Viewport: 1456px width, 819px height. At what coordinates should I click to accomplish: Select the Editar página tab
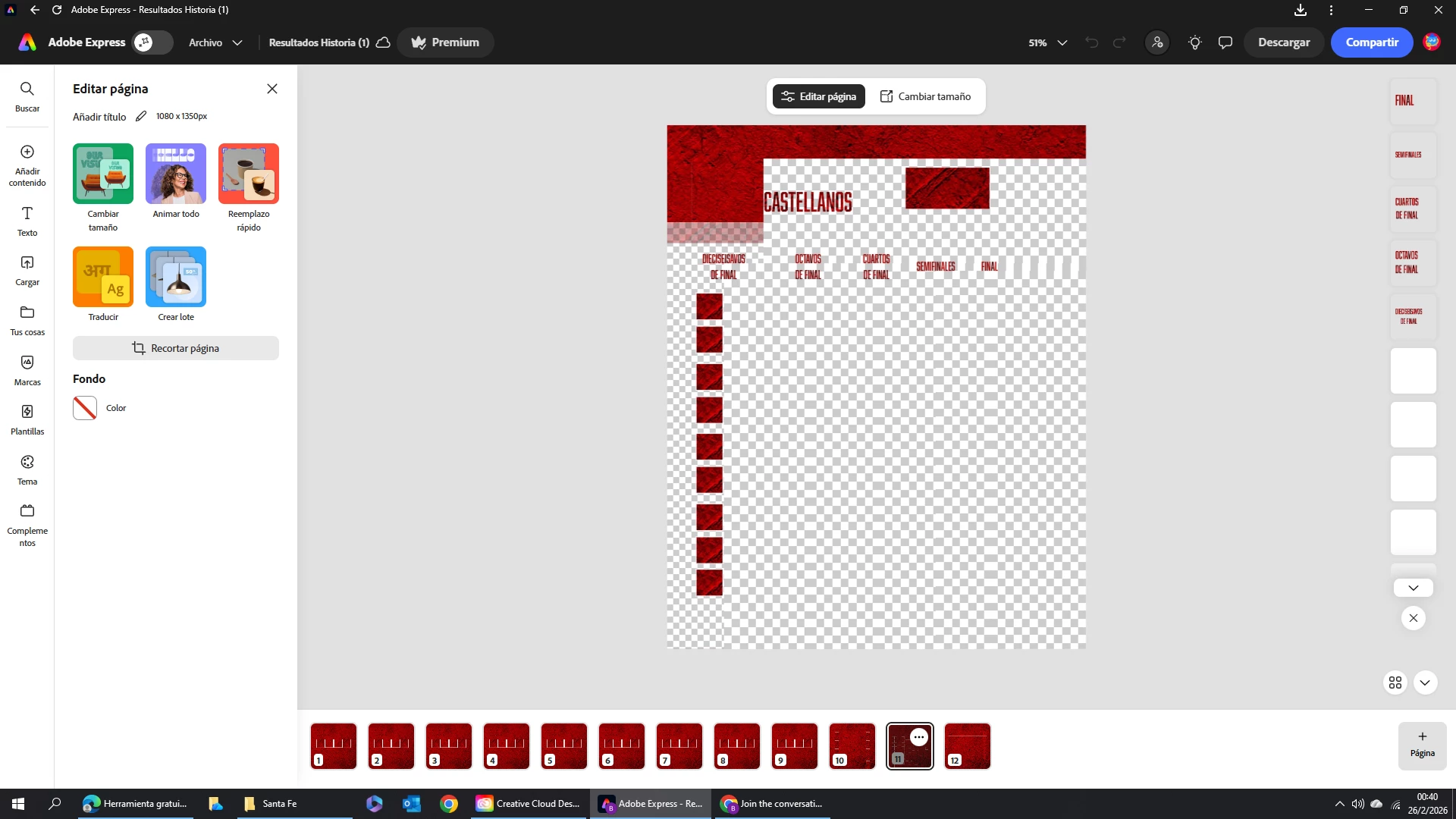click(x=819, y=96)
